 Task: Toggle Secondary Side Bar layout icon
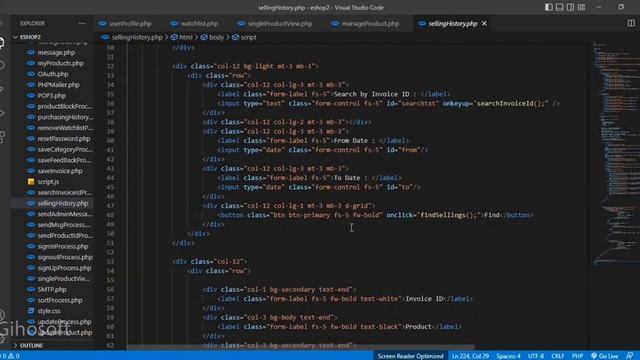(x=570, y=7)
